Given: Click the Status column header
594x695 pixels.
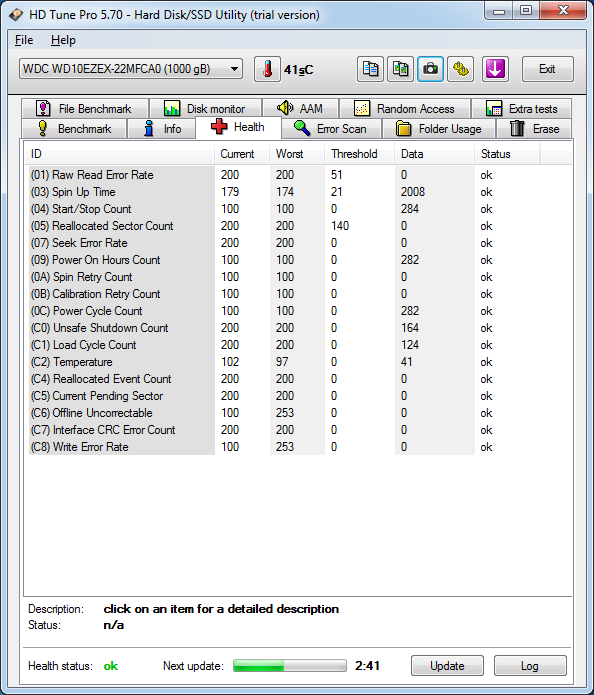Looking at the screenshot, I should [507, 154].
